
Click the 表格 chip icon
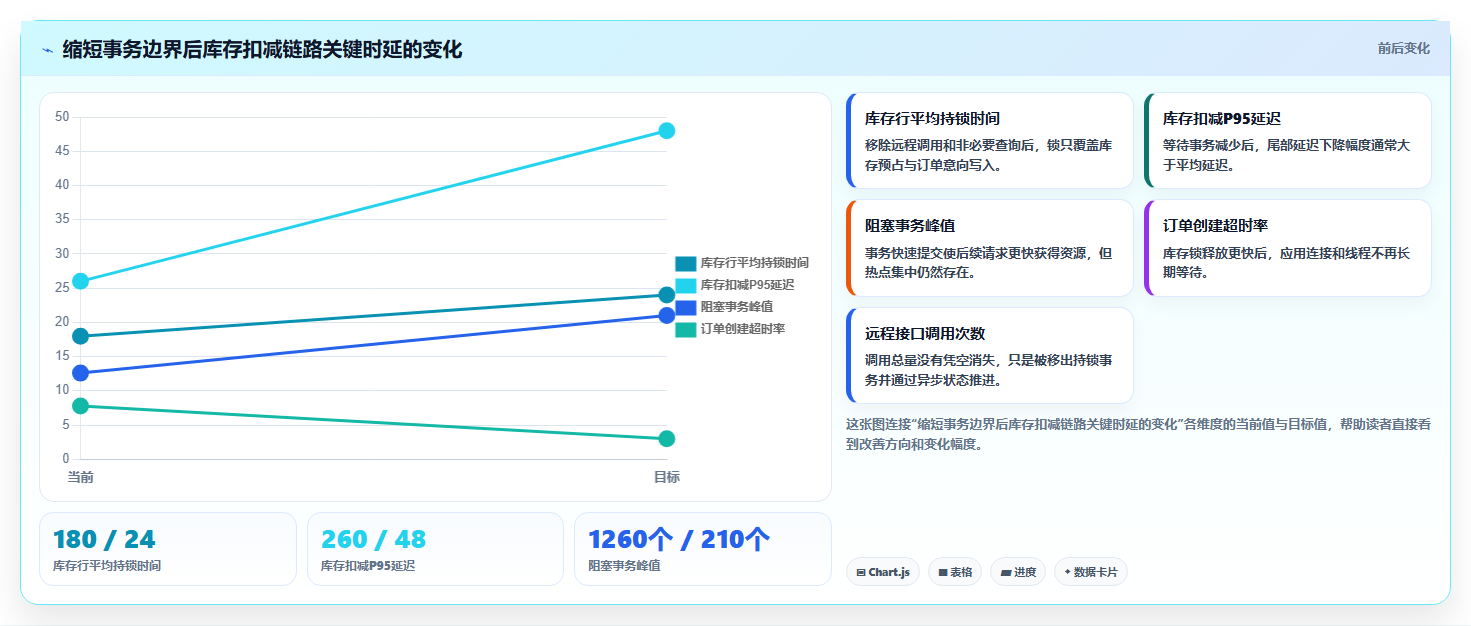point(943,573)
